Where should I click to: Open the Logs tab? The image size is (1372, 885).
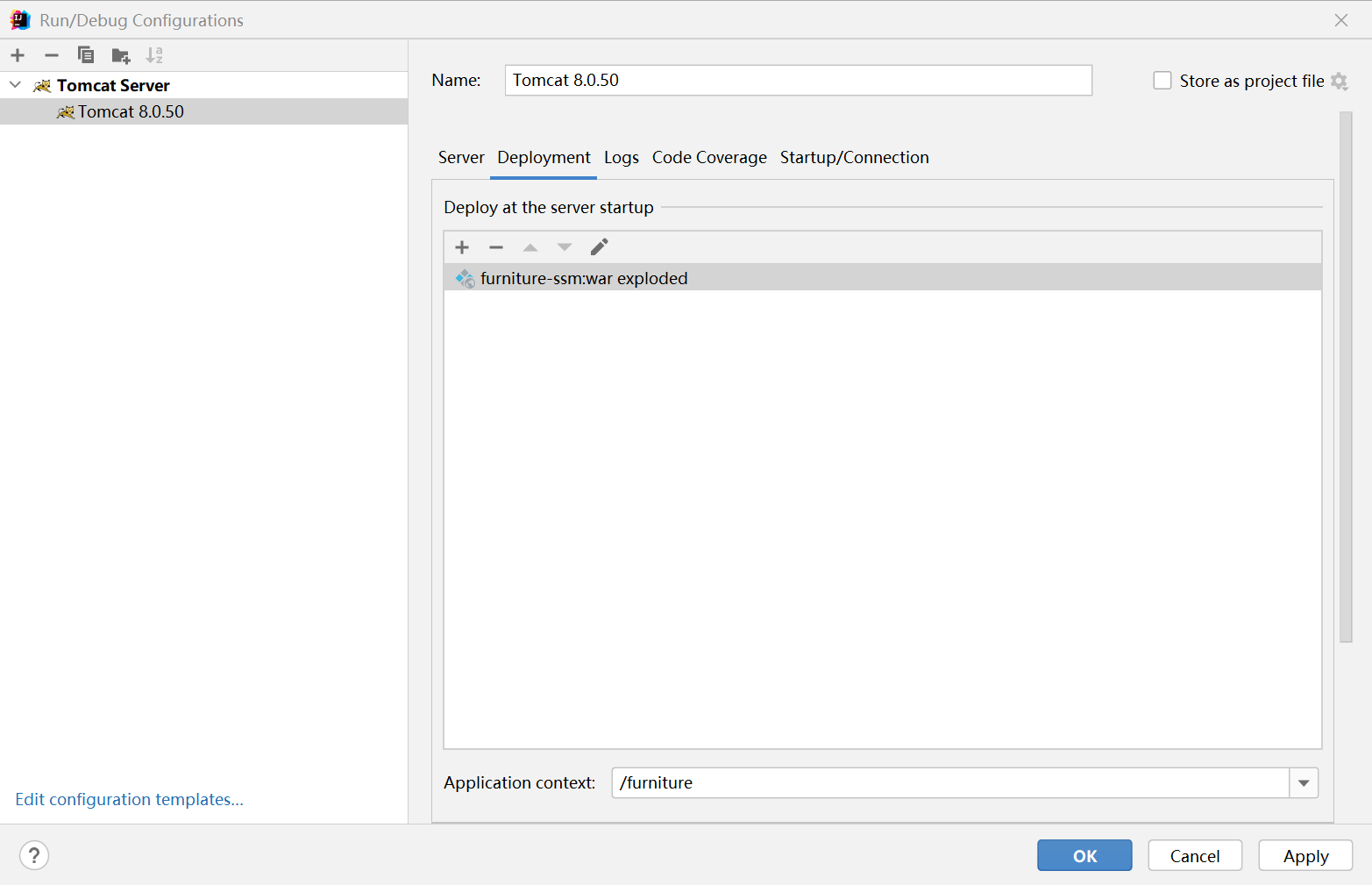(622, 158)
